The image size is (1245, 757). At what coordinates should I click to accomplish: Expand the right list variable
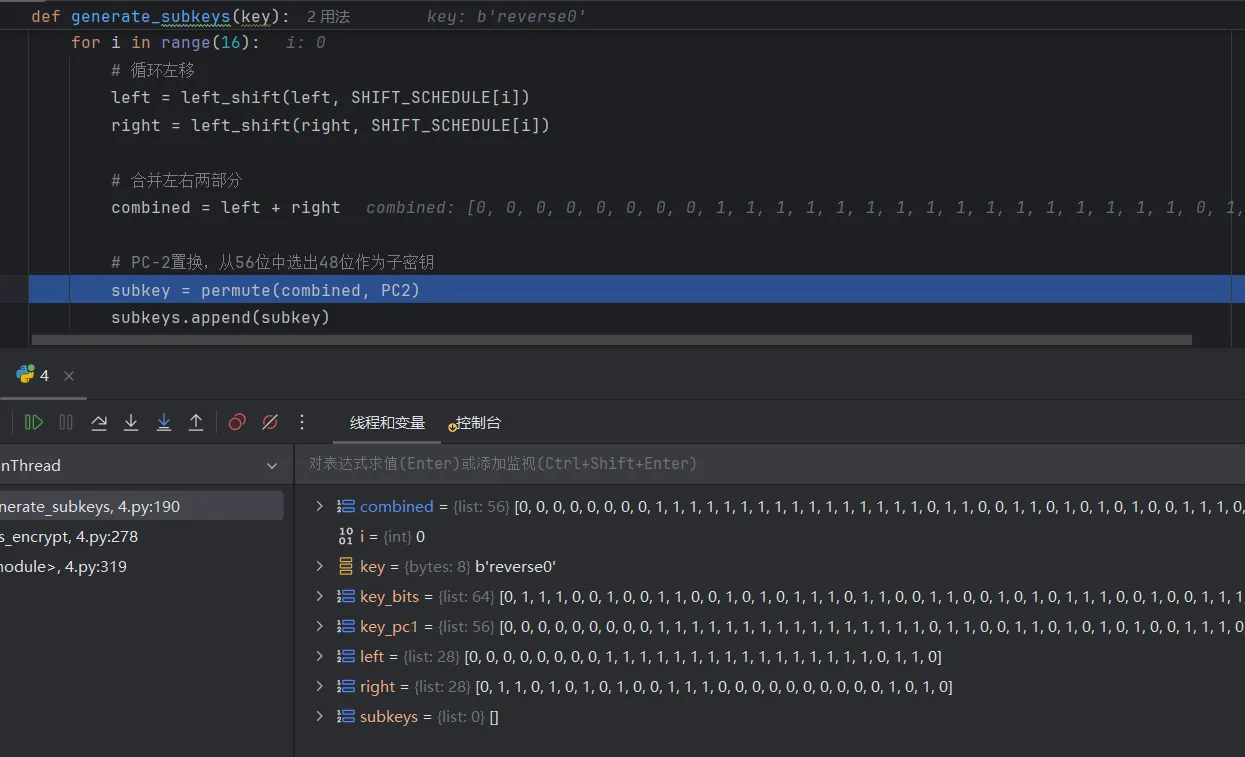pos(320,687)
